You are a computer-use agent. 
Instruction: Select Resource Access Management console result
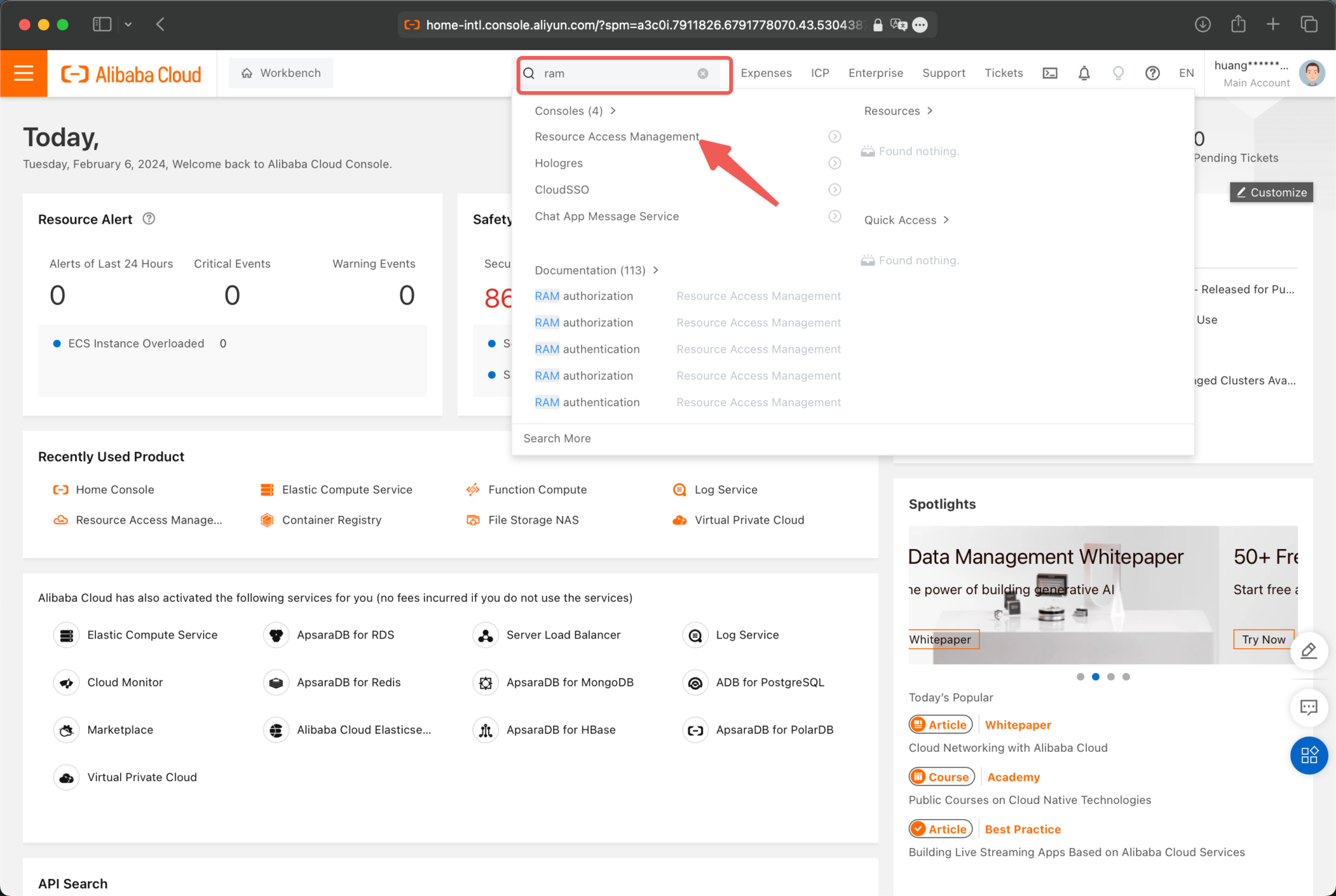tap(616, 136)
